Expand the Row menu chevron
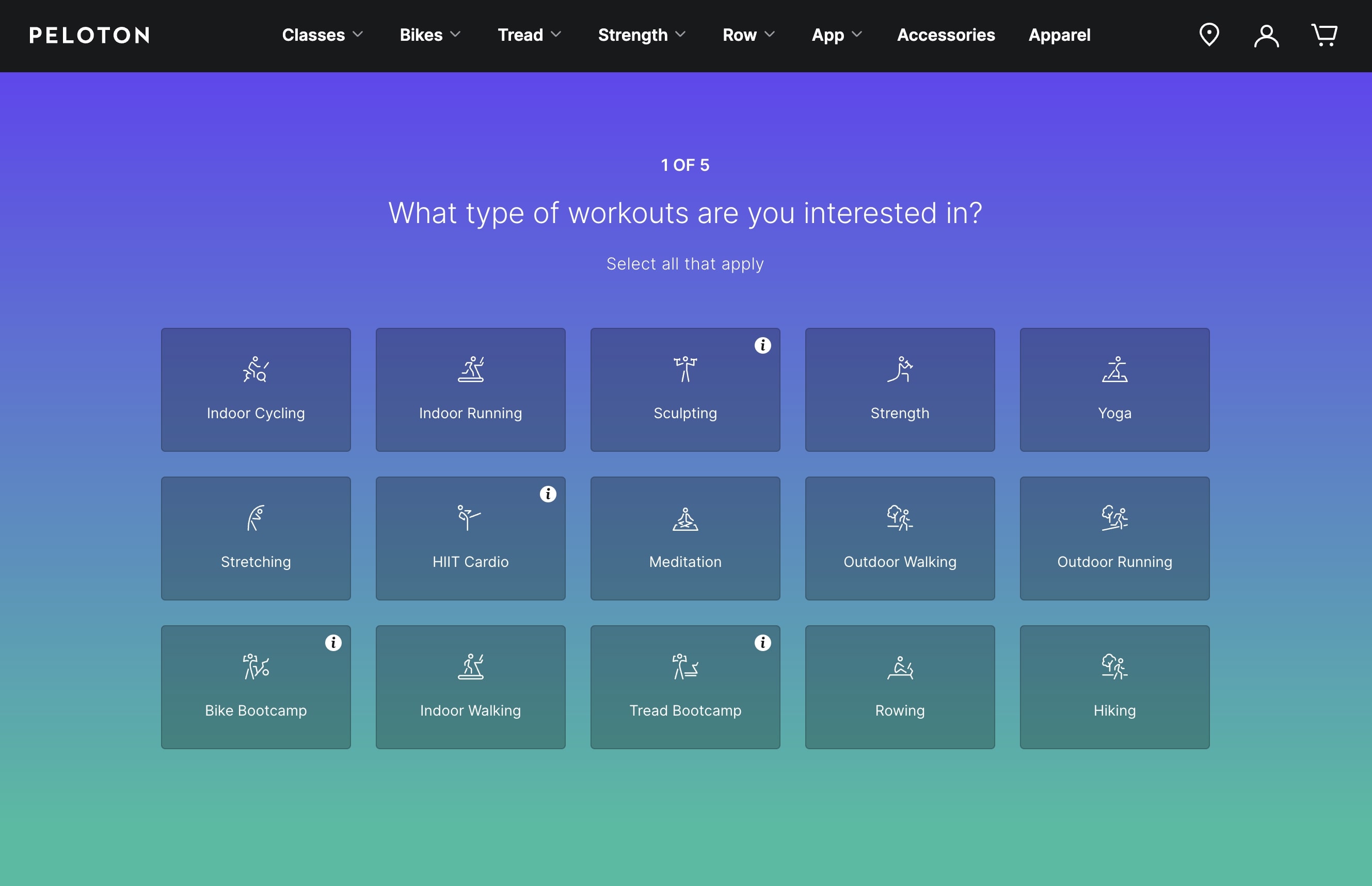The image size is (1372, 886). pos(770,35)
